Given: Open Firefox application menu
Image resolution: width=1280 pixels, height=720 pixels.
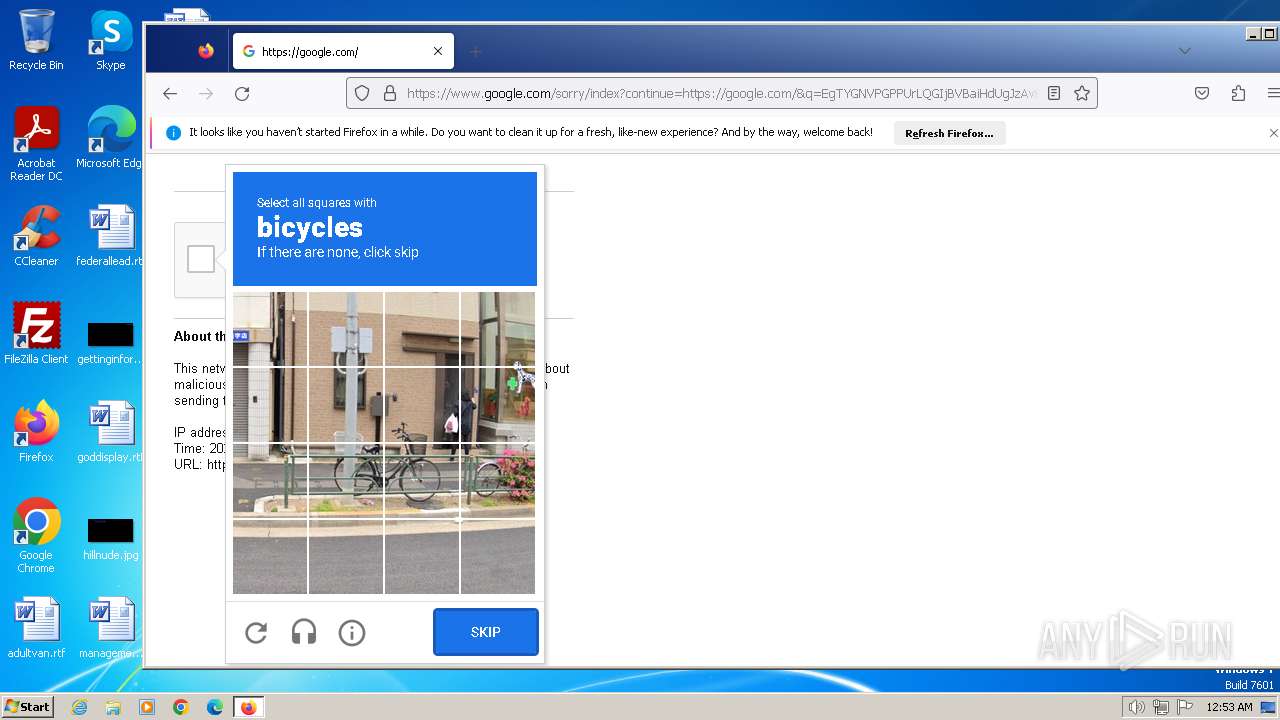Looking at the screenshot, I should (1273, 93).
